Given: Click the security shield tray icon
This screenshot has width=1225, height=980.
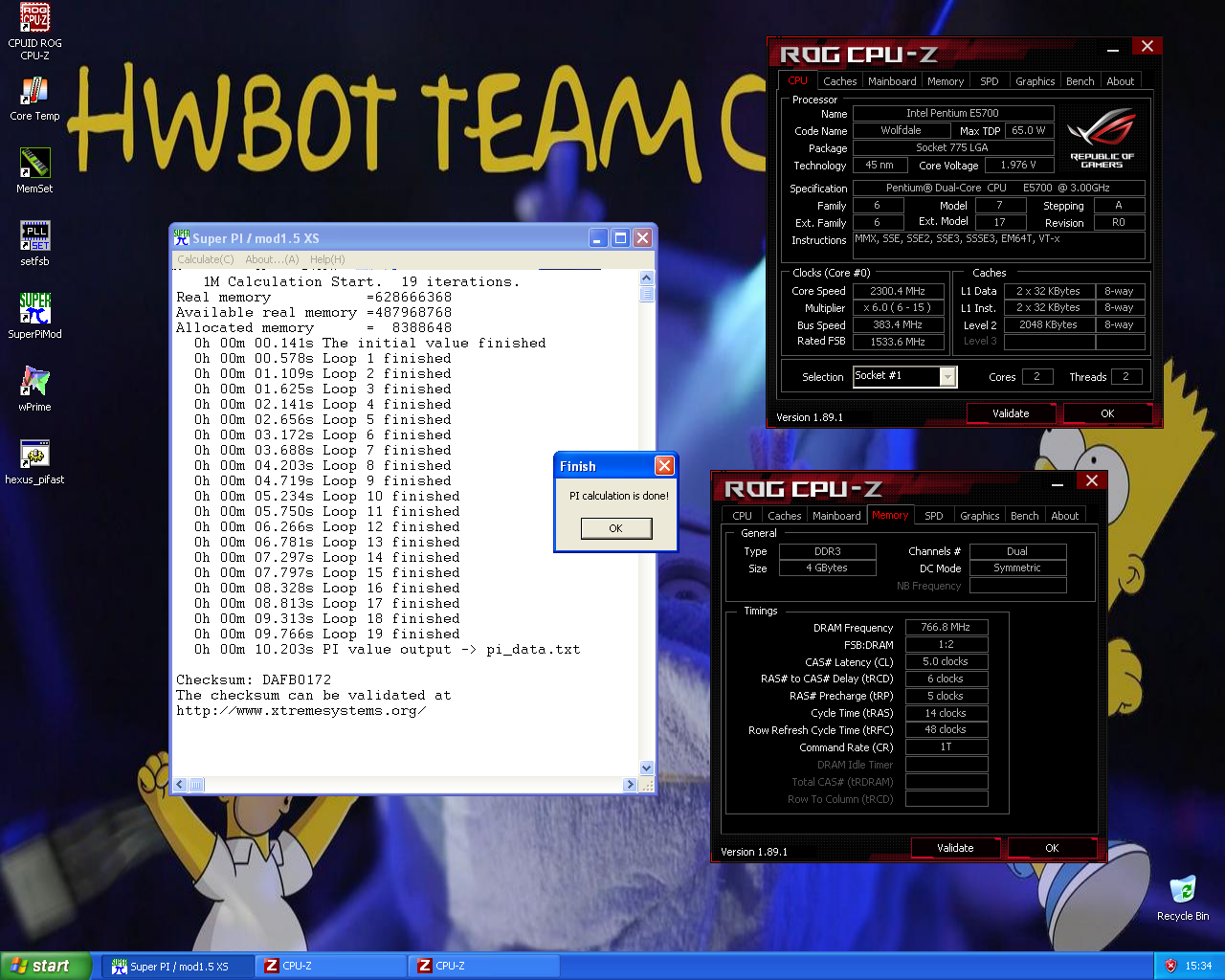Looking at the screenshot, I should tap(1170, 966).
